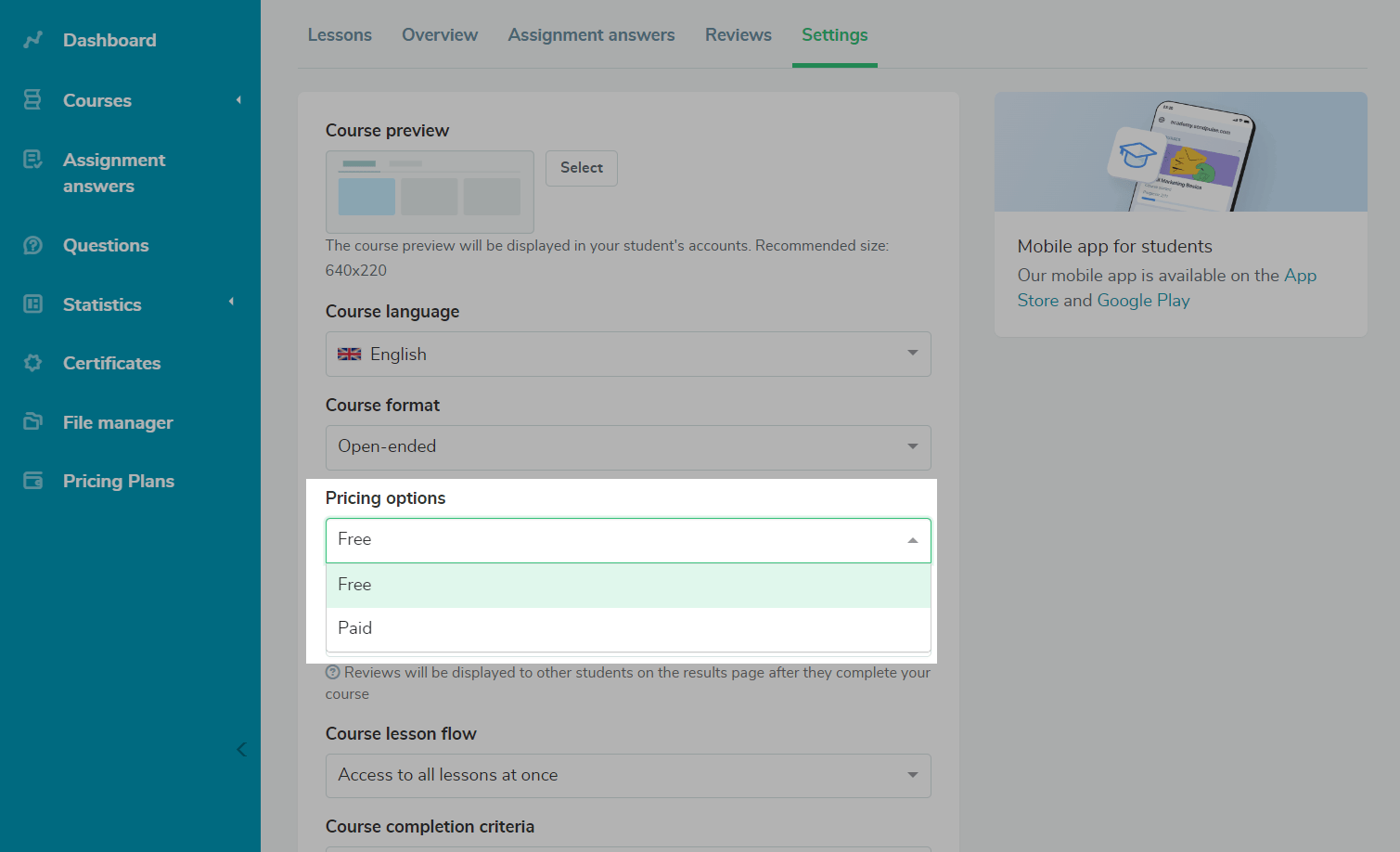Viewport: 1400px width, 852px height.
Task: Open the Course language dropdown
Action: point(627,354)
